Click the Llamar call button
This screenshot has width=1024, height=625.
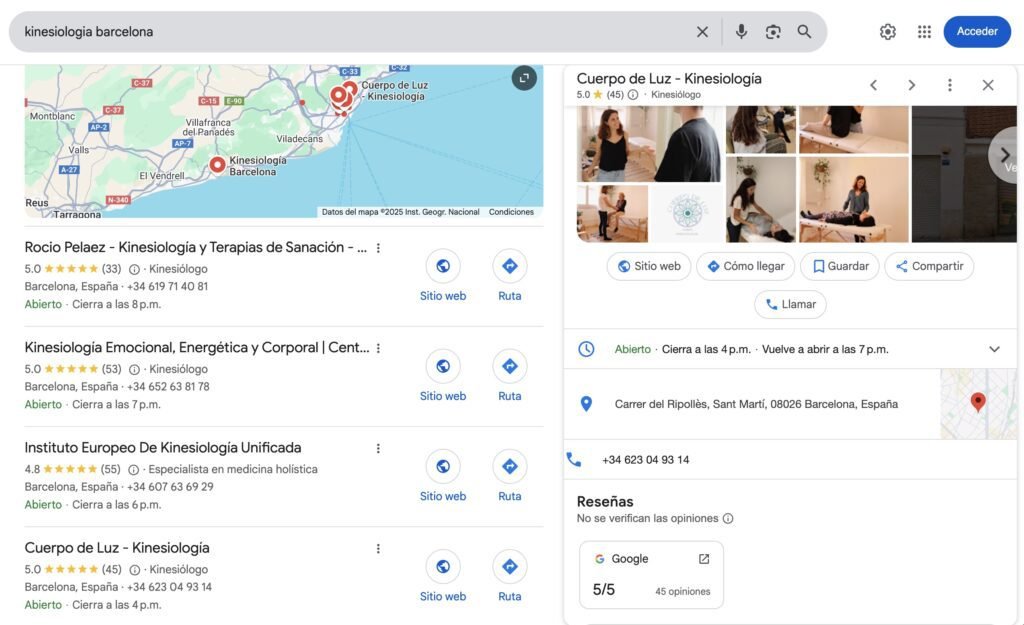tap(790, 305)
